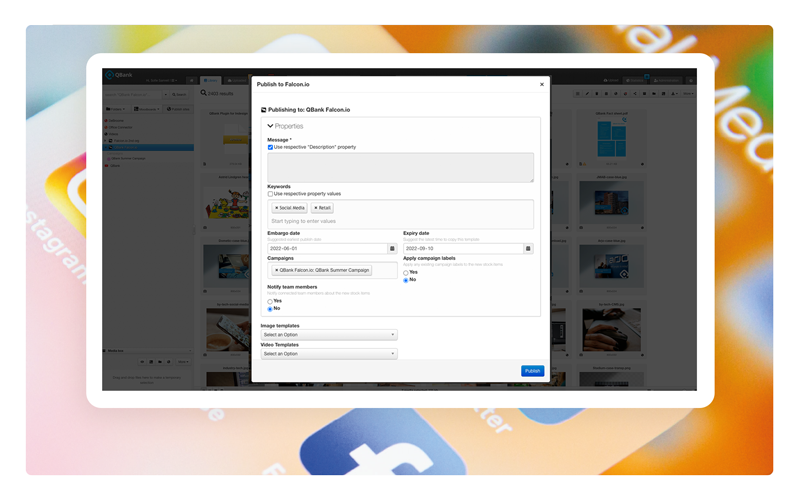The image size is (800, 500).
Task: Open the Moodboards dropdown in sidebar
Action: [x=146, y=109]
